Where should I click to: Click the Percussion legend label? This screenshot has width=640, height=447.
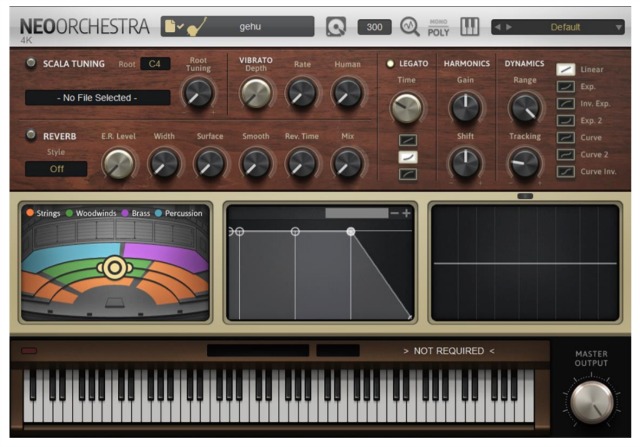coord(184,213)
